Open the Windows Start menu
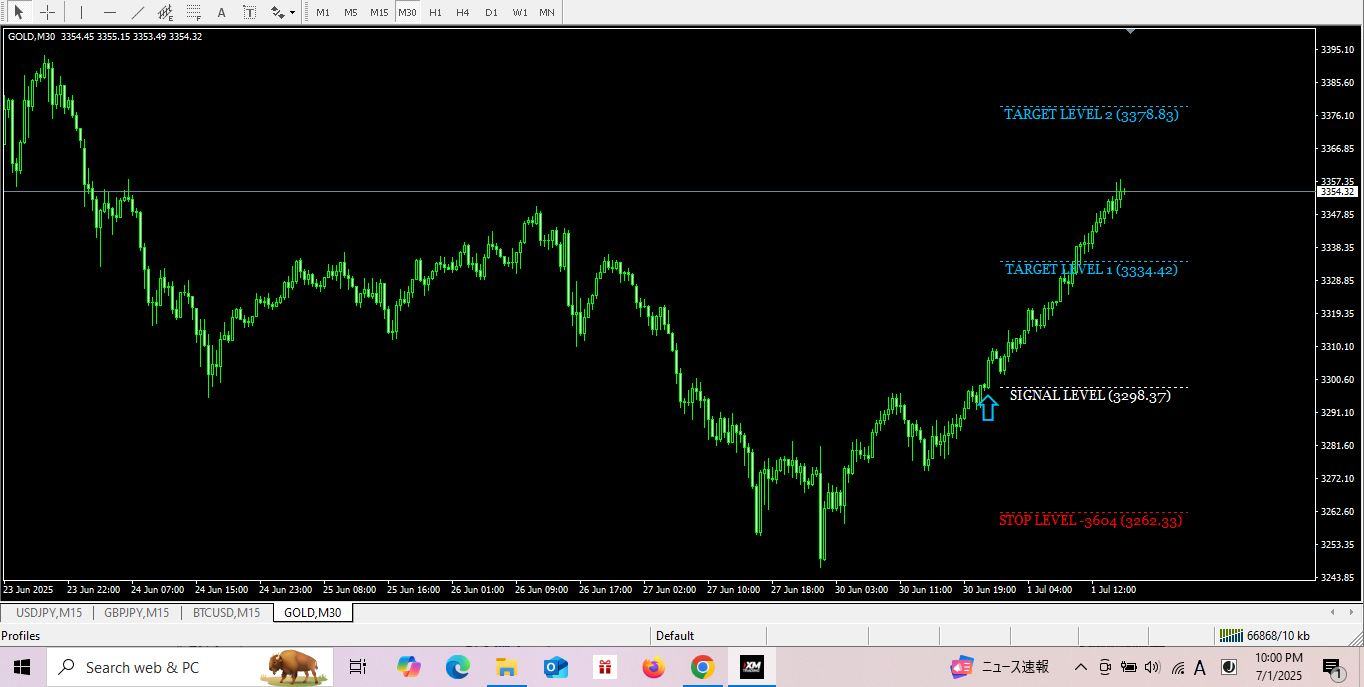 click(21, 667)
